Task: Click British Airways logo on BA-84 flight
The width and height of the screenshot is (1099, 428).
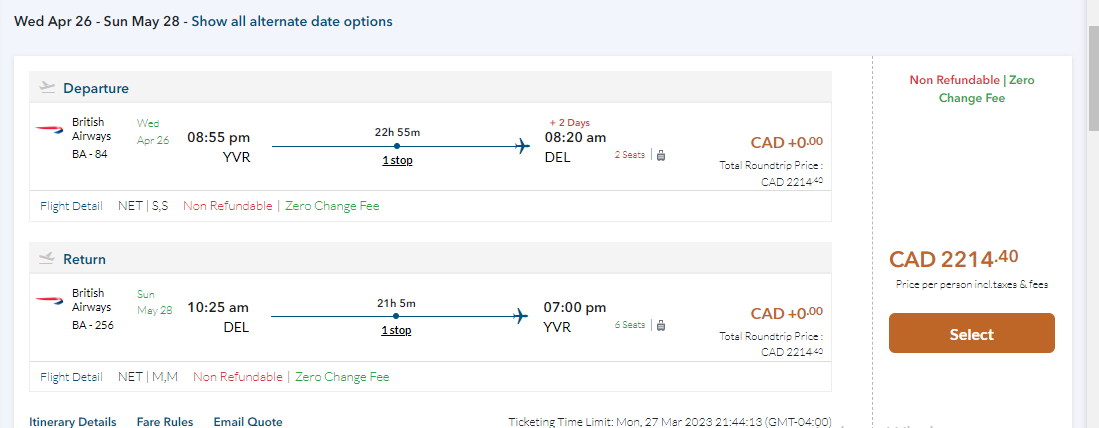Action: tap(49, 129)
